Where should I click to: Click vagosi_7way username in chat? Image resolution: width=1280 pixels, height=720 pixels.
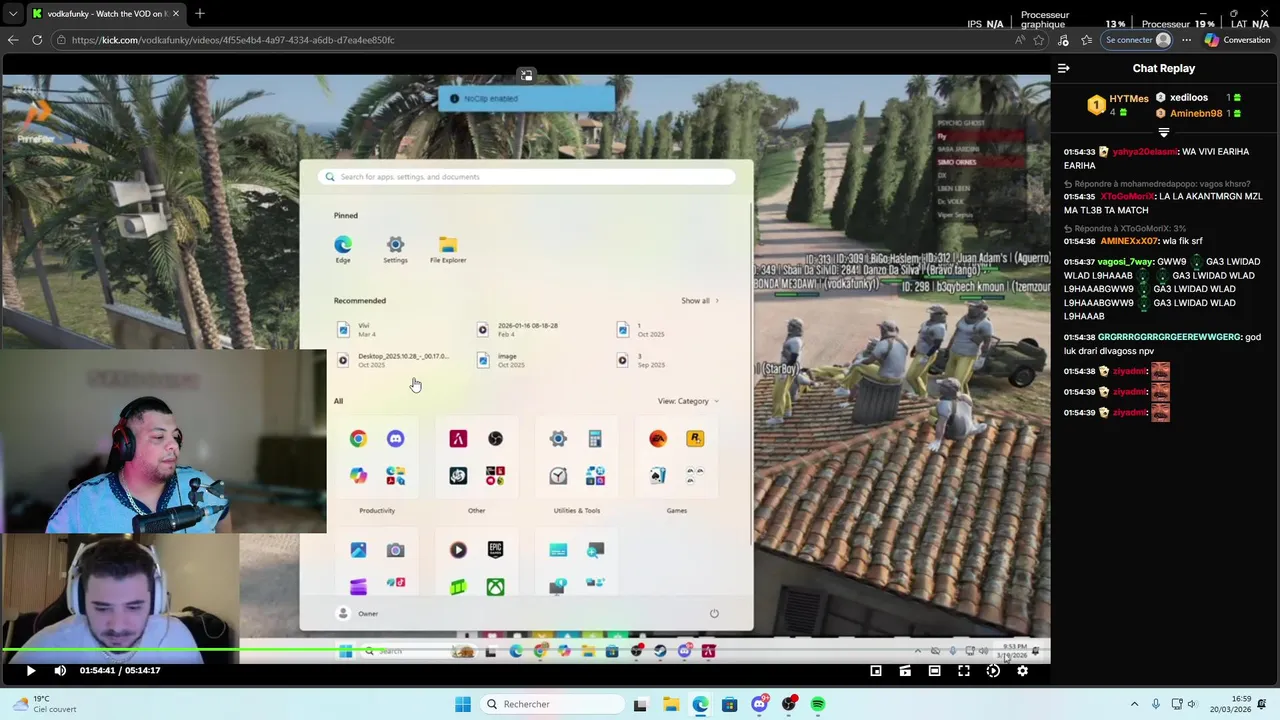(1125, 262)
